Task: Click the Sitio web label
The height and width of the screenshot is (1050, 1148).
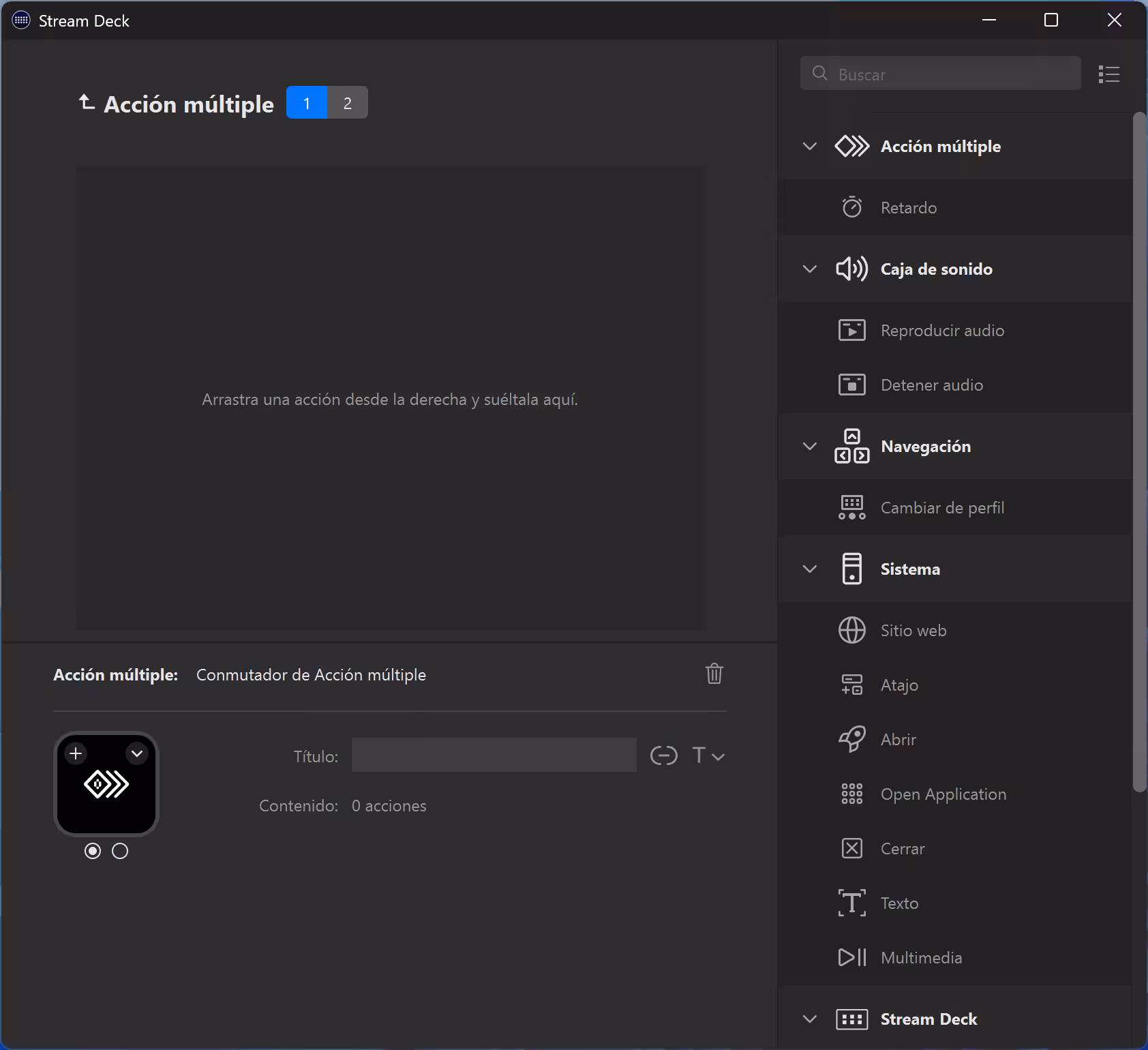Action: click(913, 630)
